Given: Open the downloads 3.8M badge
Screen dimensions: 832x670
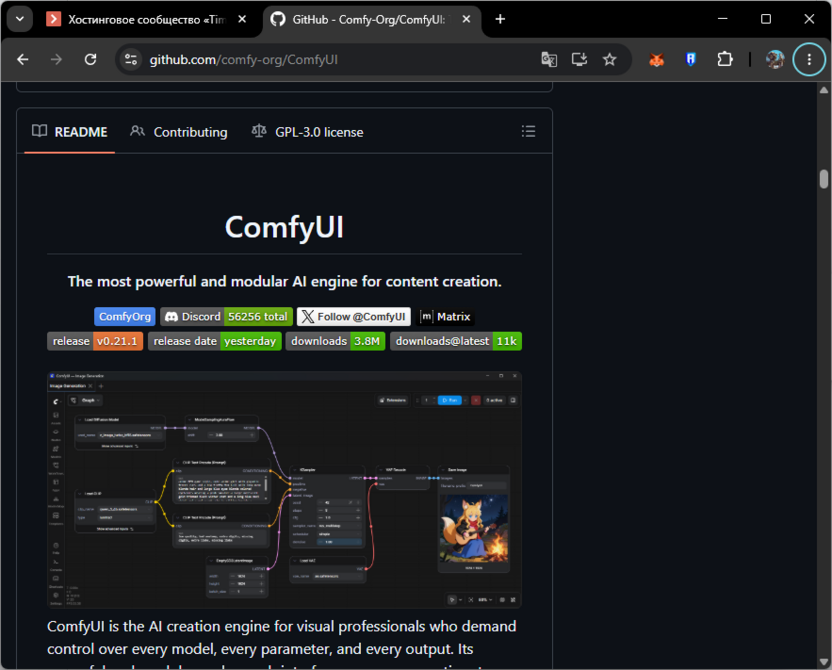Looking at the screenshot, I should [x=335, y=341].
